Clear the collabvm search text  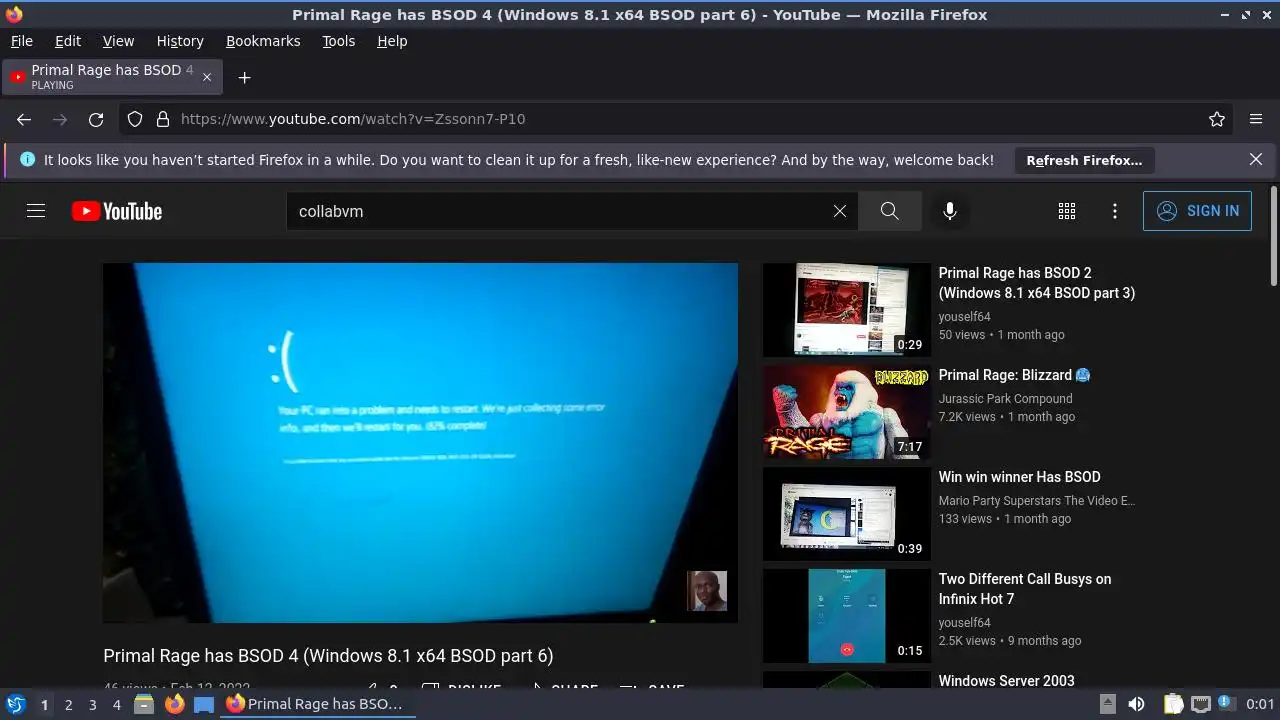click(x=840, y=211)
